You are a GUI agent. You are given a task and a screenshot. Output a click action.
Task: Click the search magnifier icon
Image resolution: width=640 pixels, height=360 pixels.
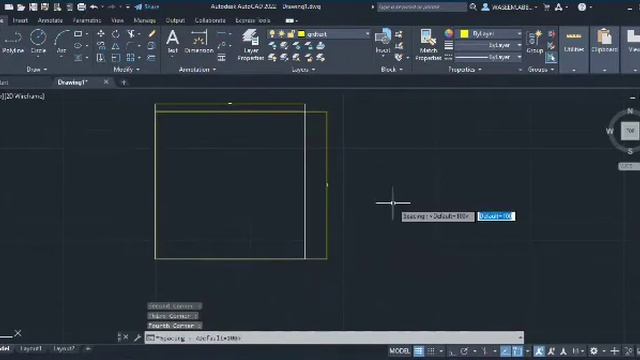coord(473,7)
